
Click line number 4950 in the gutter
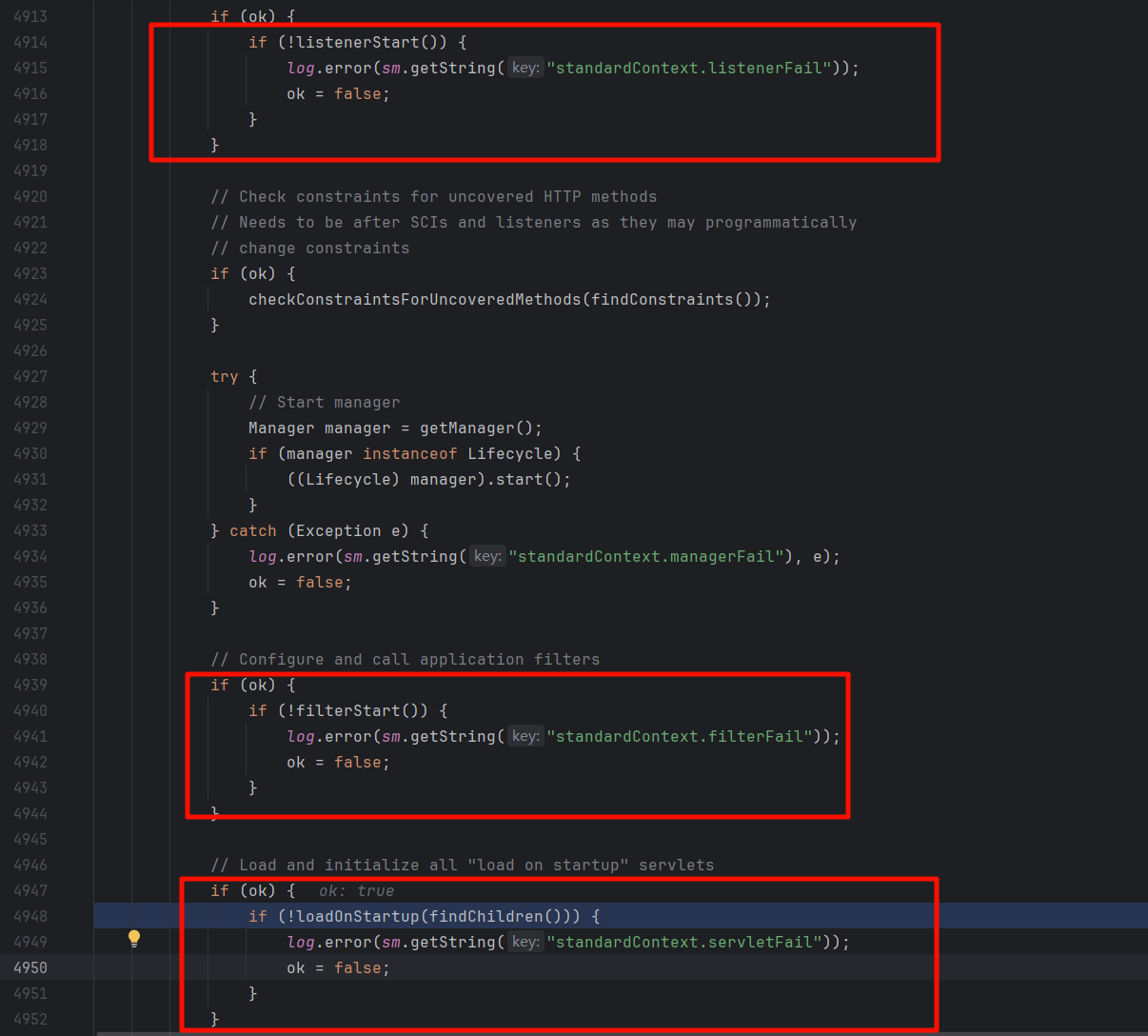tap(30, 967)
